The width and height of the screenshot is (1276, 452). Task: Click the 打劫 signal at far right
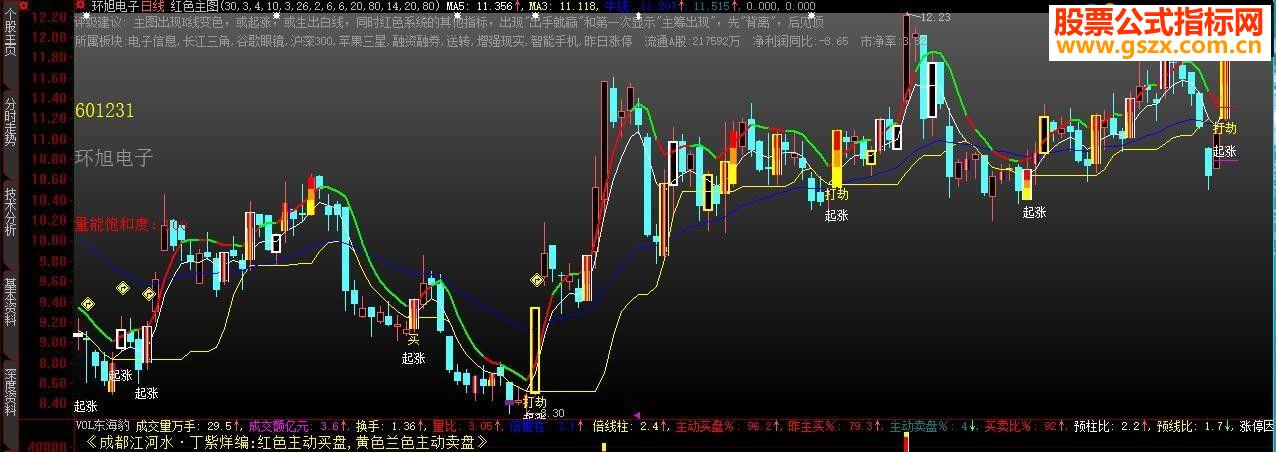1225,128
